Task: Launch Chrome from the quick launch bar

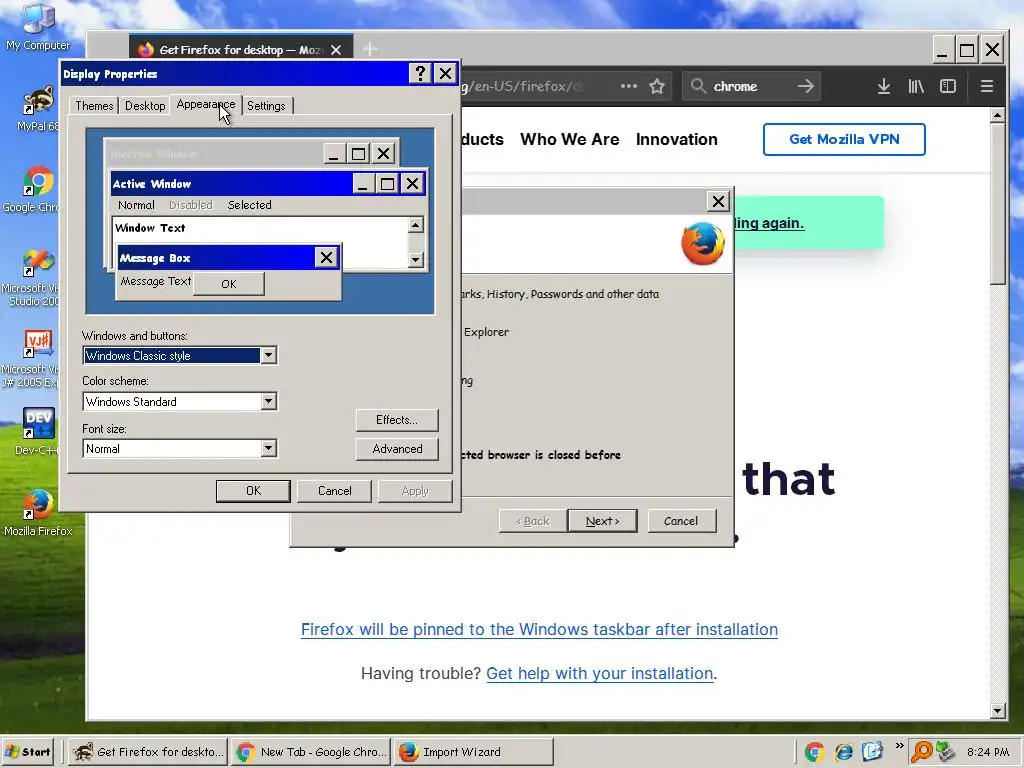Action: (814, 752)
